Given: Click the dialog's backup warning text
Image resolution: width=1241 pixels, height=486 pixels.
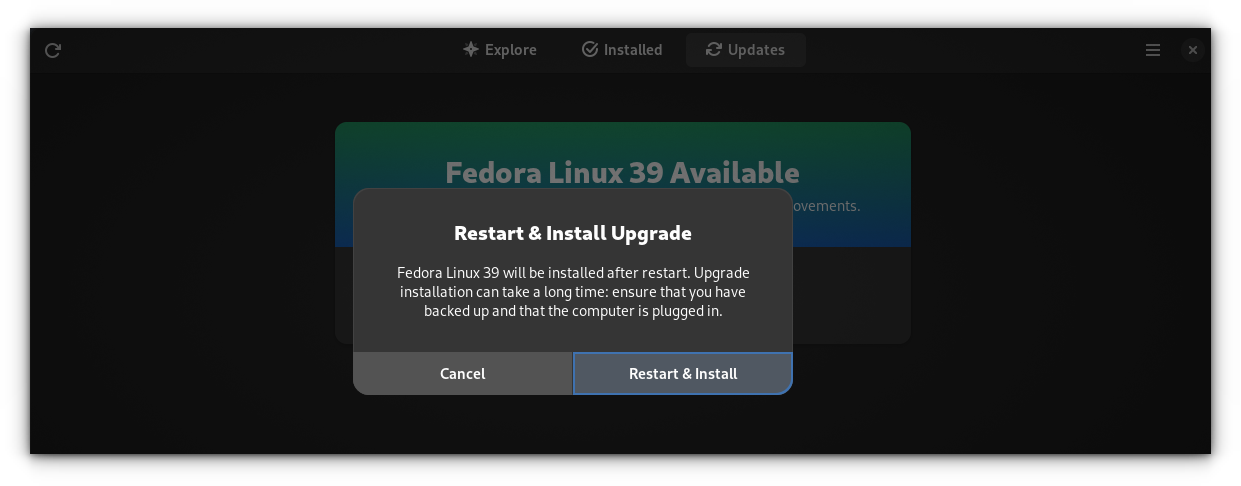Looking at the screenshot, I should pyautogui.click(x=573, y=292).
